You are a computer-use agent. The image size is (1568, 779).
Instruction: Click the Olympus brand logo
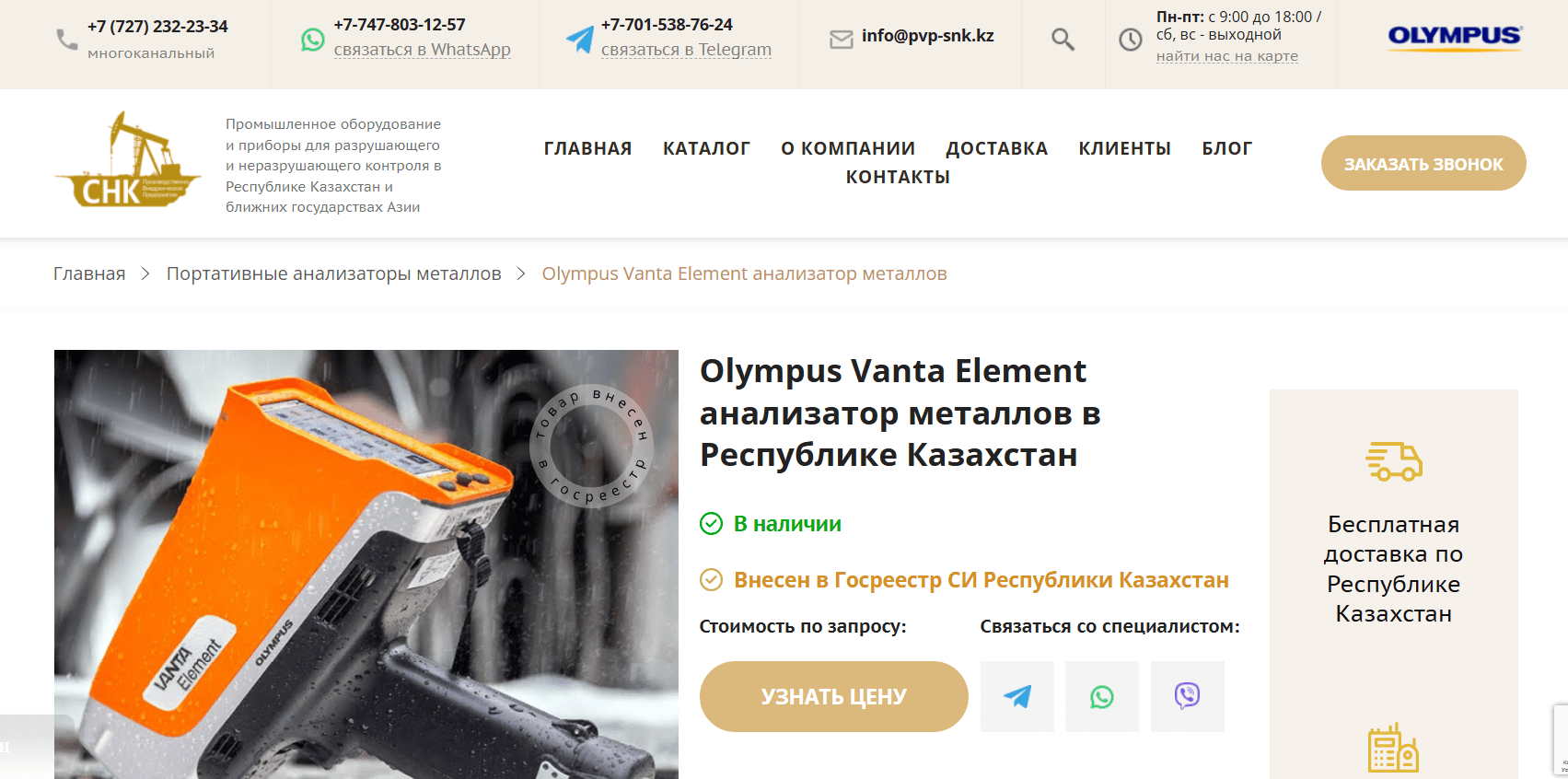click(x=1455, y=37)
